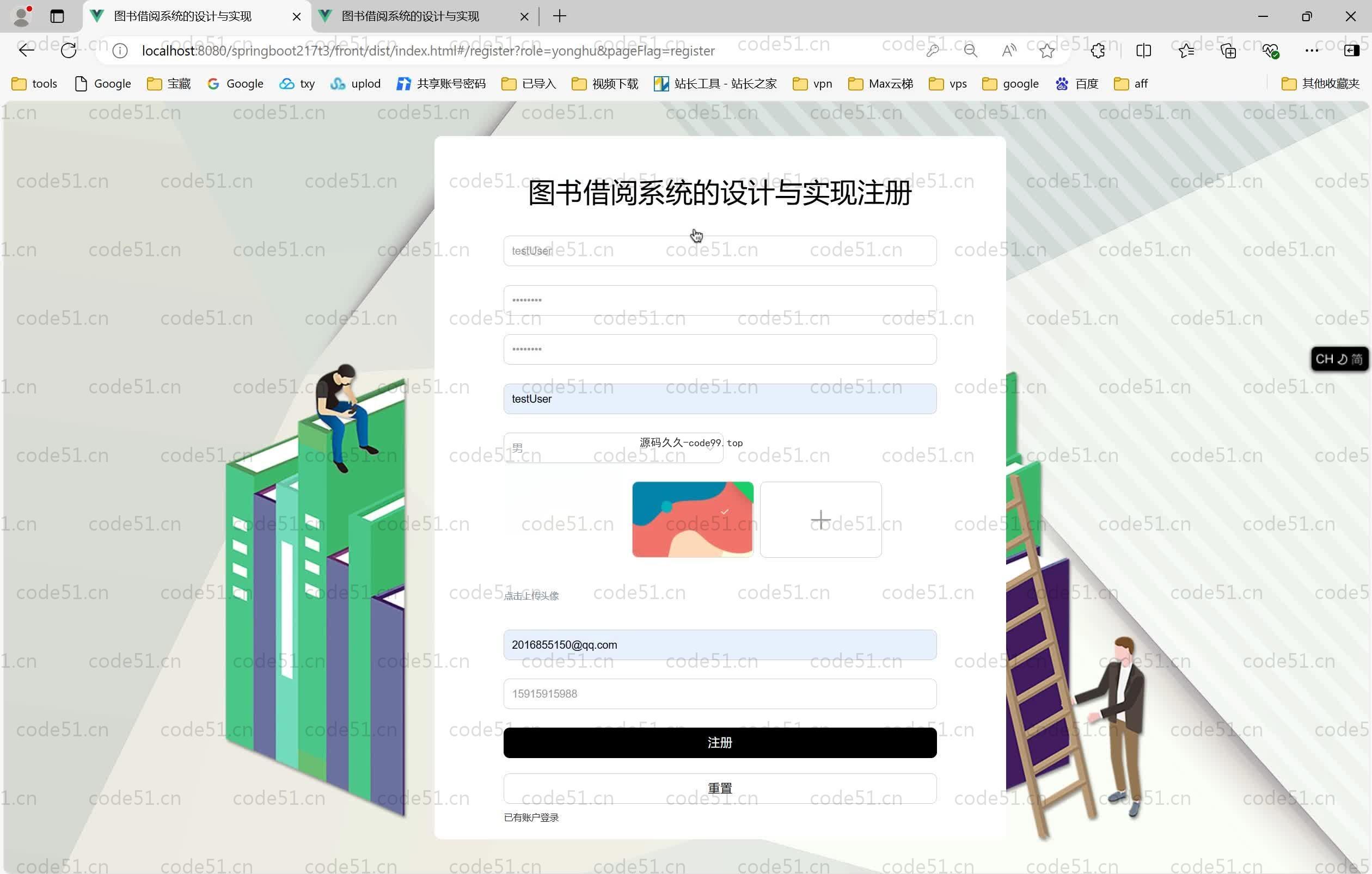Expand the gender dropdown showing 男
Image resolution: width=1372 pixels, height=874 pixels.
(613, 447)
